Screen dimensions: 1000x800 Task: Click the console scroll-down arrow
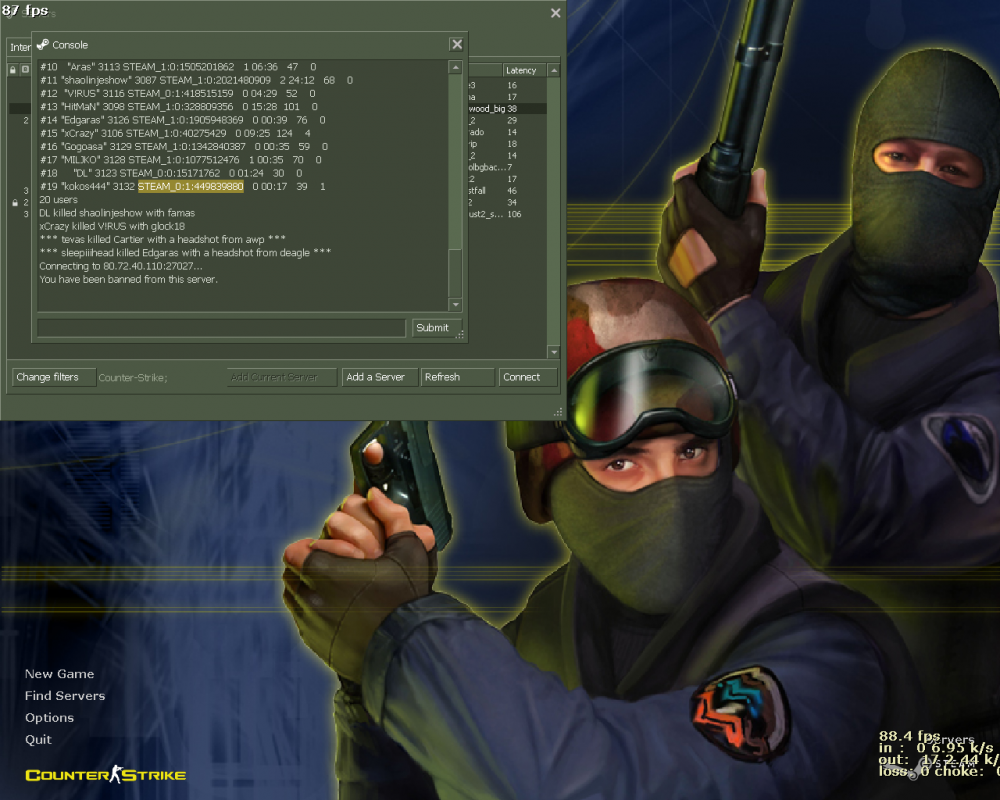pos(455,305)
